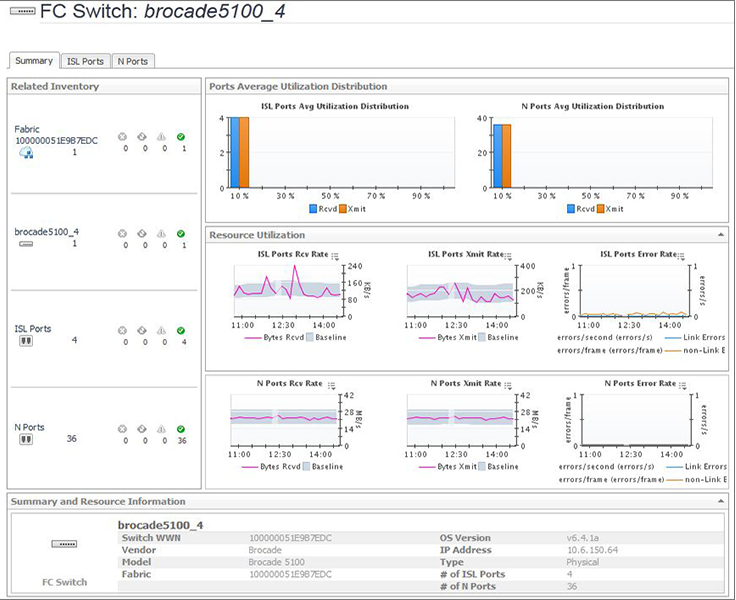Click the Switch WWN value 100000051E9B7EDC
Screen dimensions: 736x600
click(291, 538)
